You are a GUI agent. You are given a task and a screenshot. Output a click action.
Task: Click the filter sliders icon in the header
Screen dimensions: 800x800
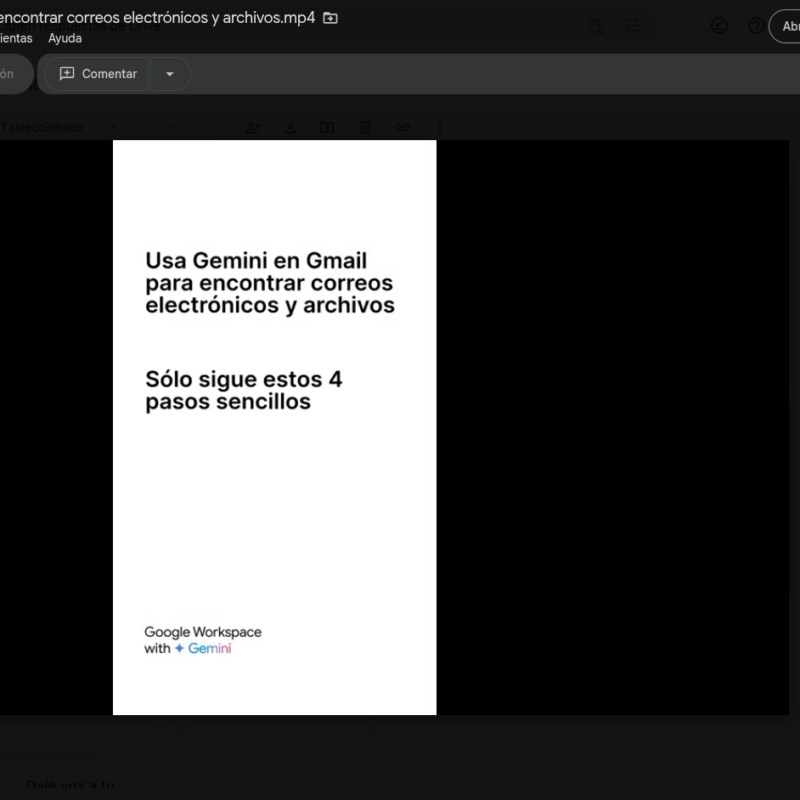click(633, 26)
